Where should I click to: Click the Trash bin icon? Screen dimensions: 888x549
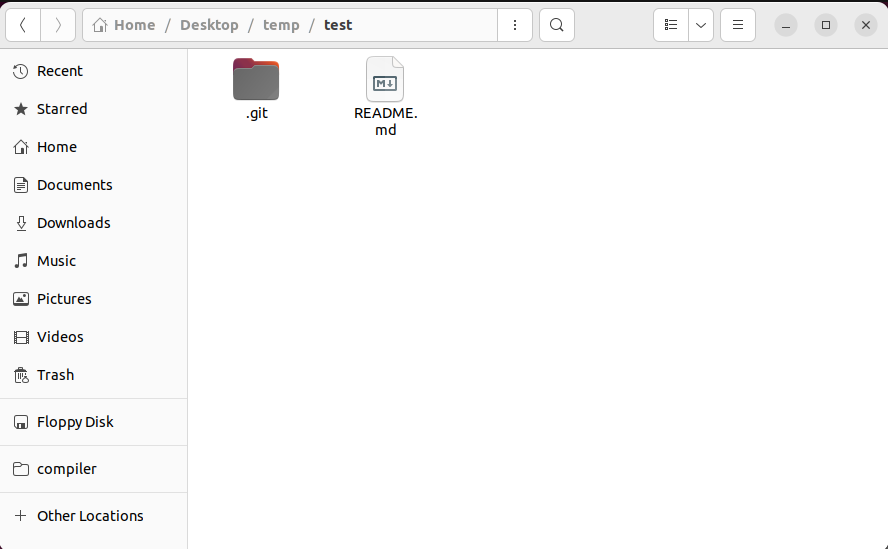(x=21, y=375)
